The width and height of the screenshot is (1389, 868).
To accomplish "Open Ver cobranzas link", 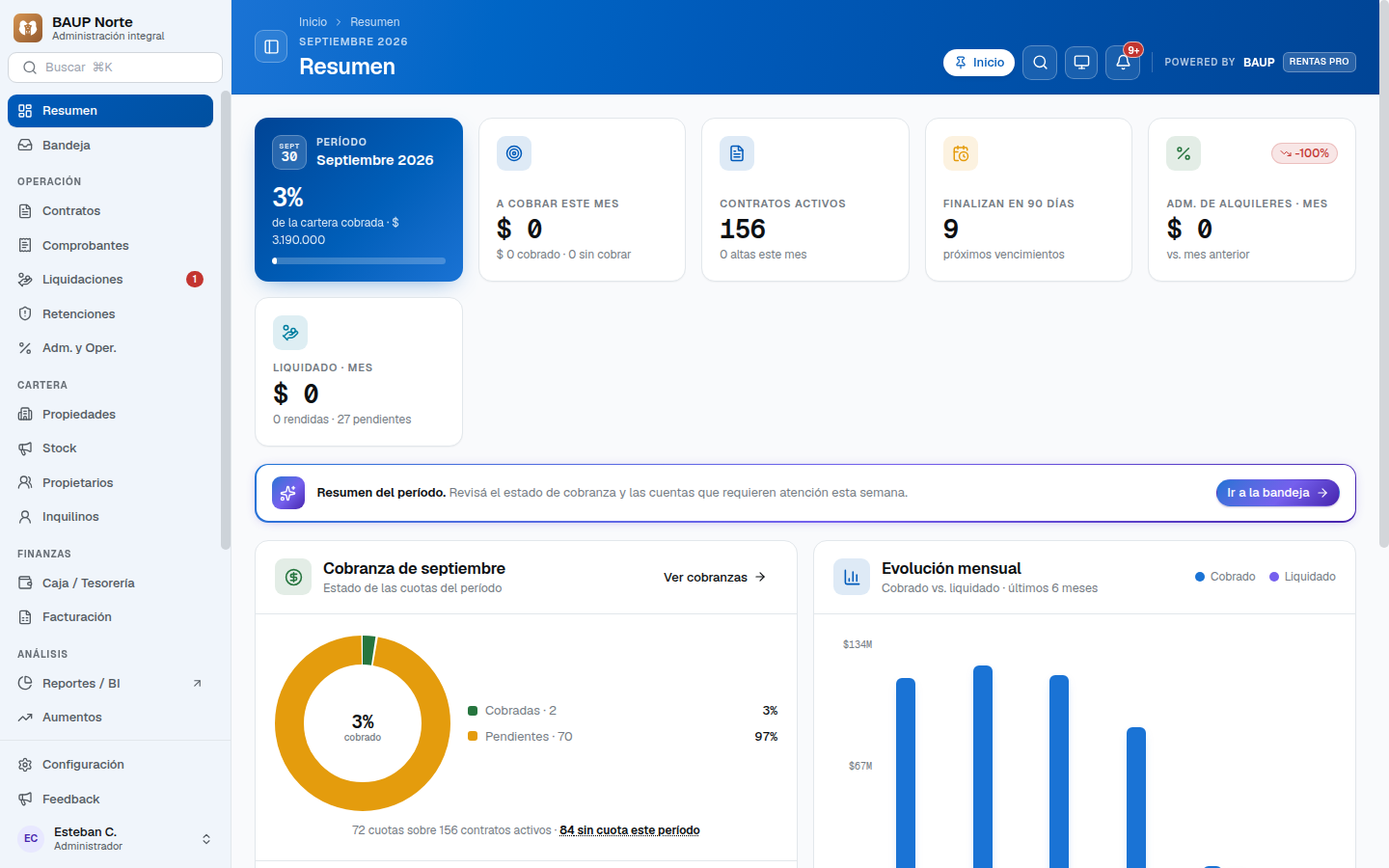I will click(x=715, y=578).
